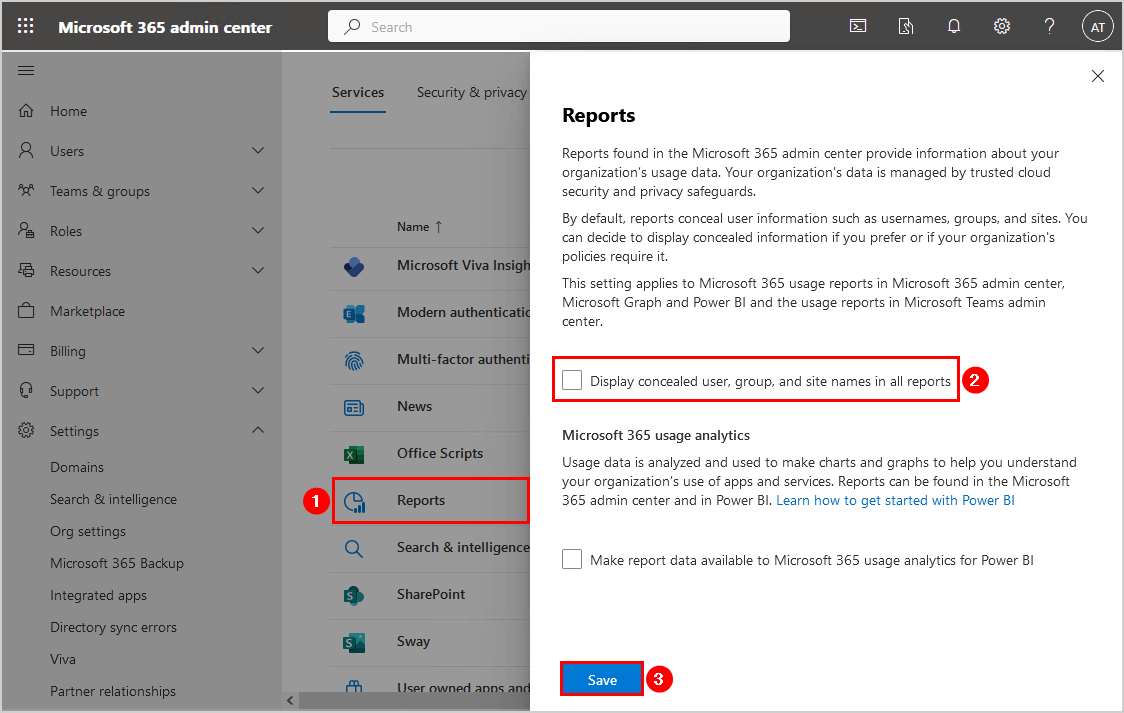The image size is (1124, 713).
Task: Enable display of concealed user names in reports
Action: click(572, 380)
